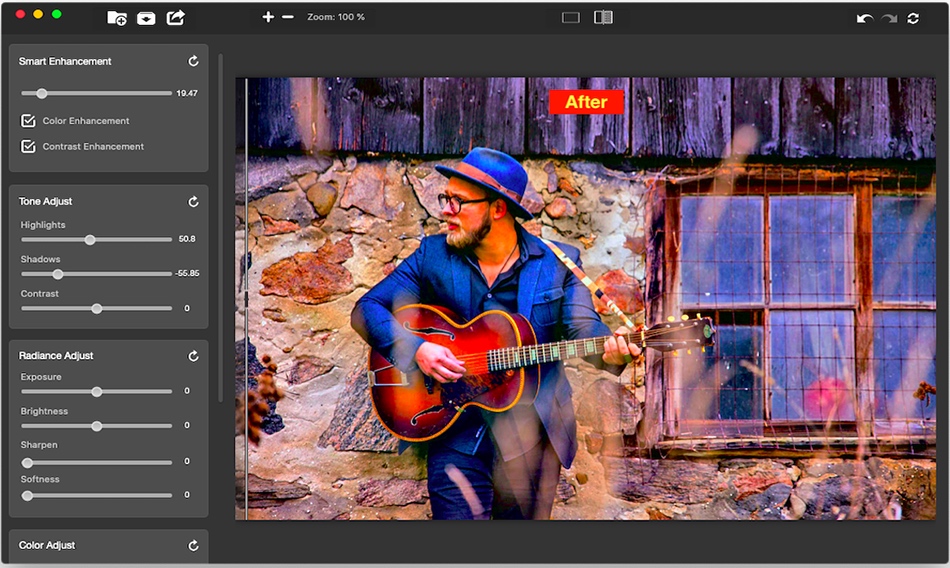
Task: Undo the last edit
Action: pos(865,18)
